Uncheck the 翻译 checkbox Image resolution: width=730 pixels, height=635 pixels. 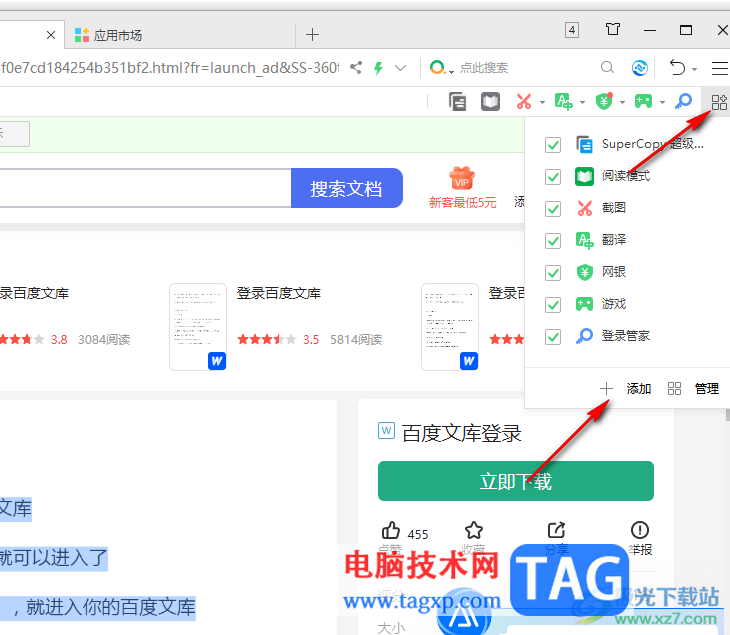point(553,241)
